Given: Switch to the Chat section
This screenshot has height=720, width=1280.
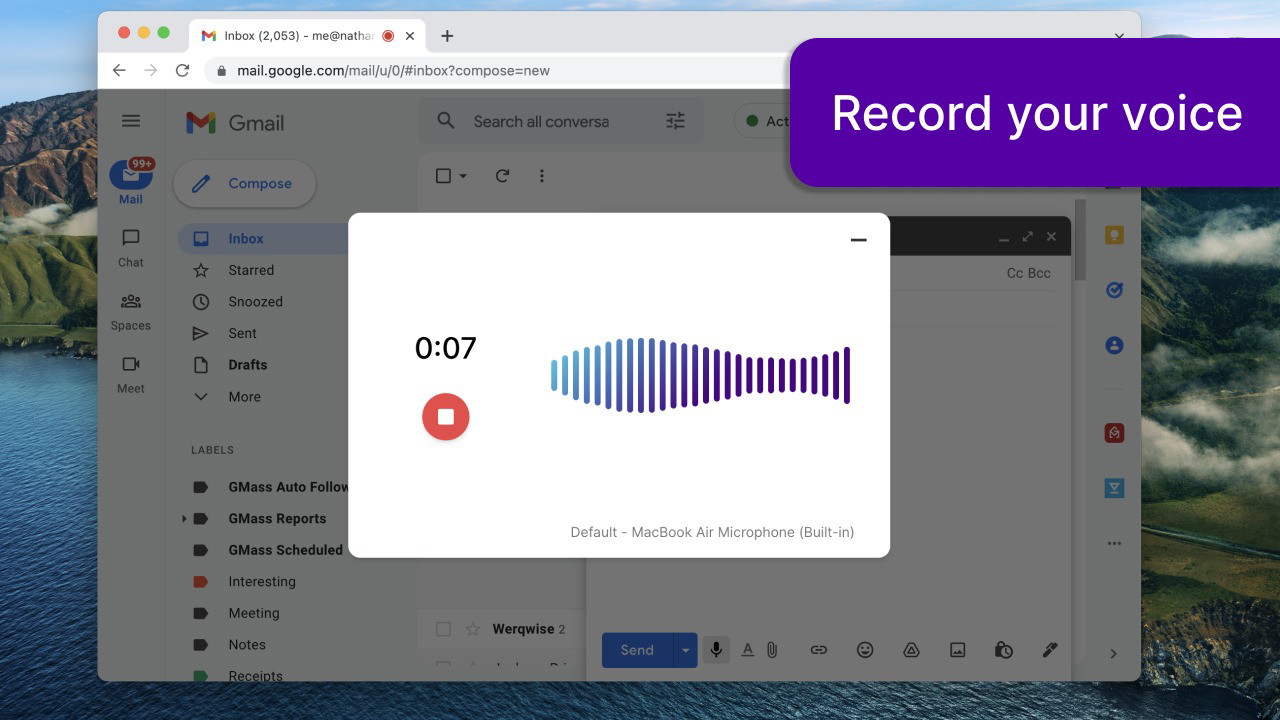Looking at the screenshot, I should pyautogui.click(x=131, y=247).
